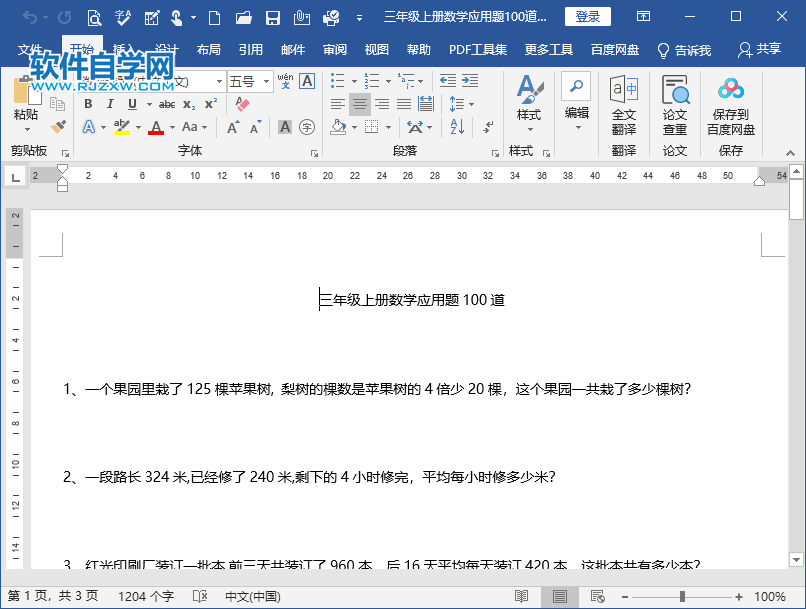The height and width of the screenshot is (609, 806).
Task: Click the word count showing 1204个字
Action: (x=145, y=596)
